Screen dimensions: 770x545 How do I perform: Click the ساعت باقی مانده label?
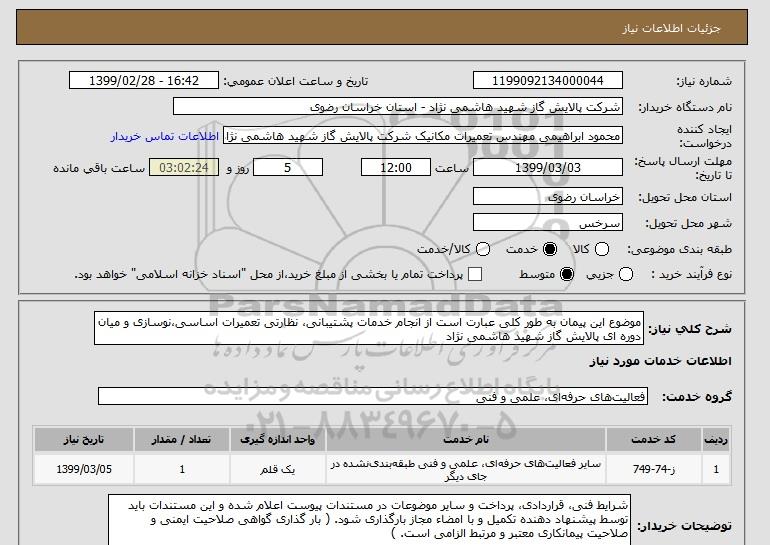(99, 168)
